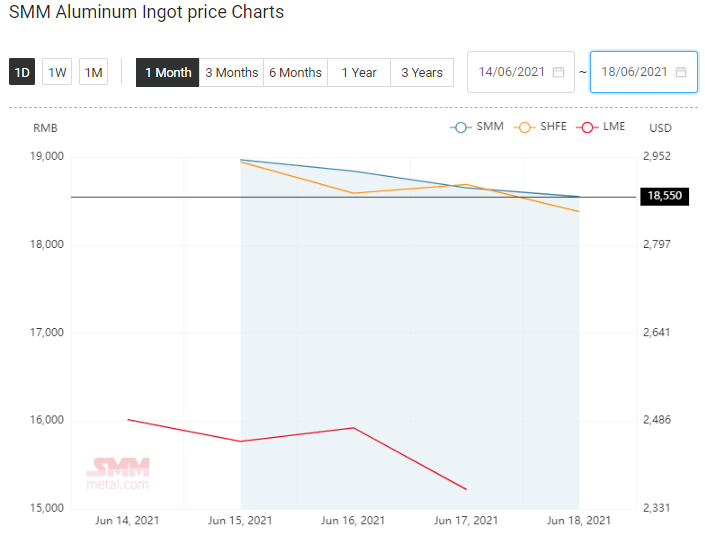
Task: Click the 18,550 price marker label
Action: coord(665,196)
